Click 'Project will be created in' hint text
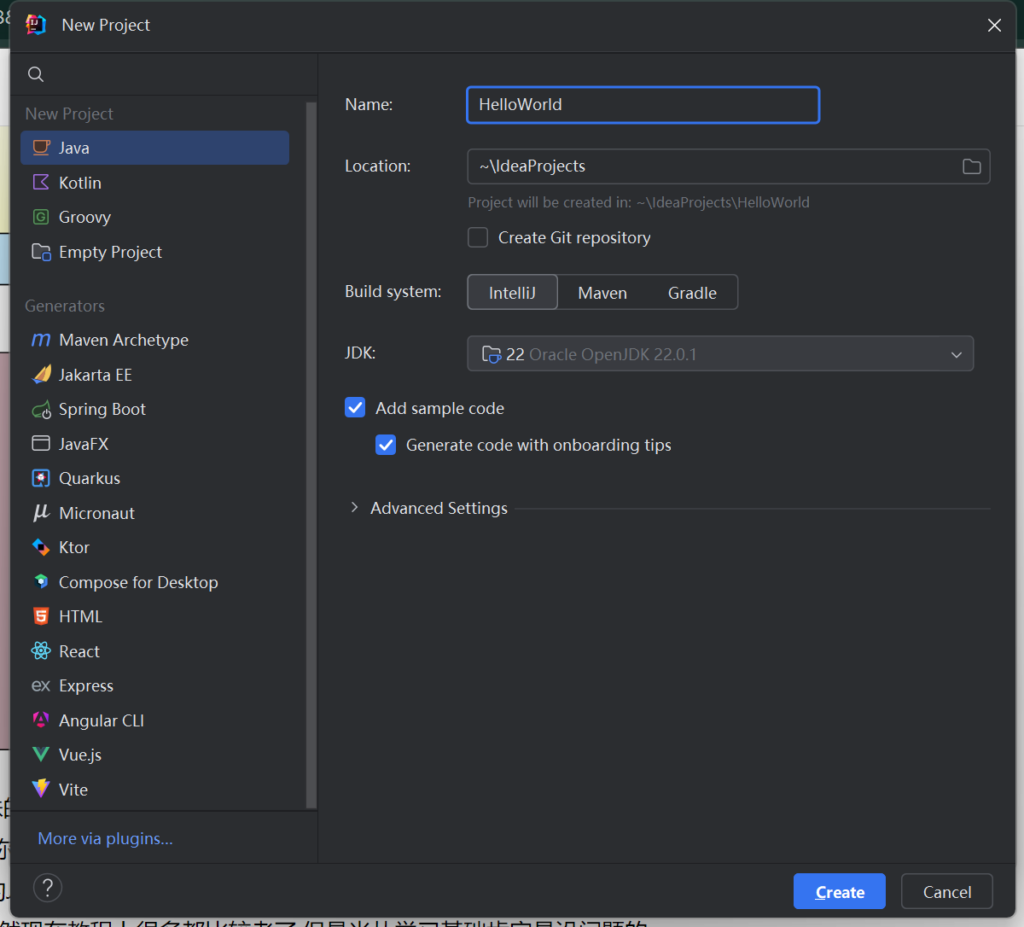 (x=638, y=203)
